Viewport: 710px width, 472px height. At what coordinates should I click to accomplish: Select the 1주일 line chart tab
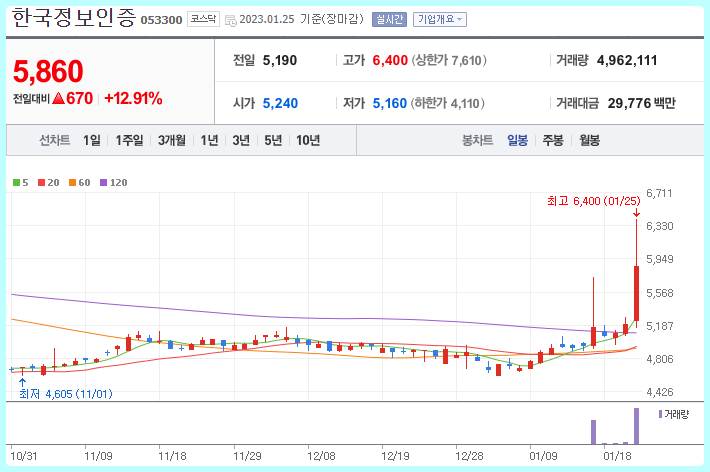tap(129, 140)
